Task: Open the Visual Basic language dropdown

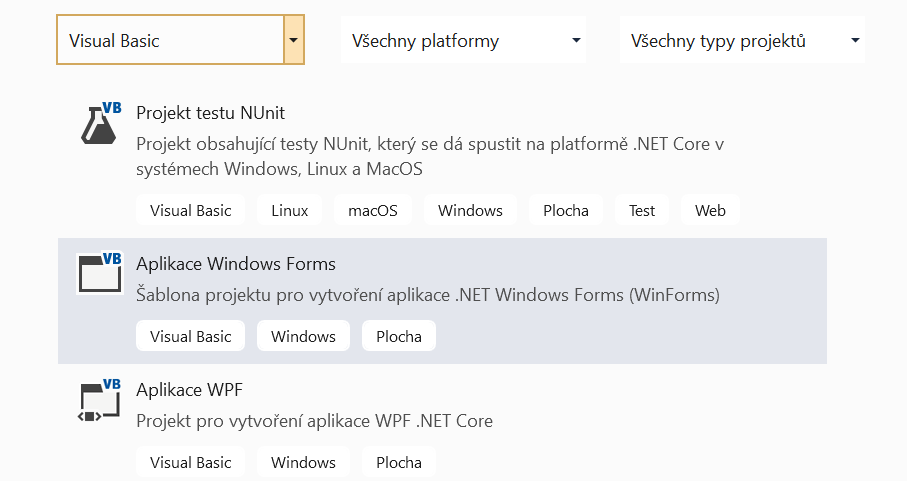Action: coord(180,40)
